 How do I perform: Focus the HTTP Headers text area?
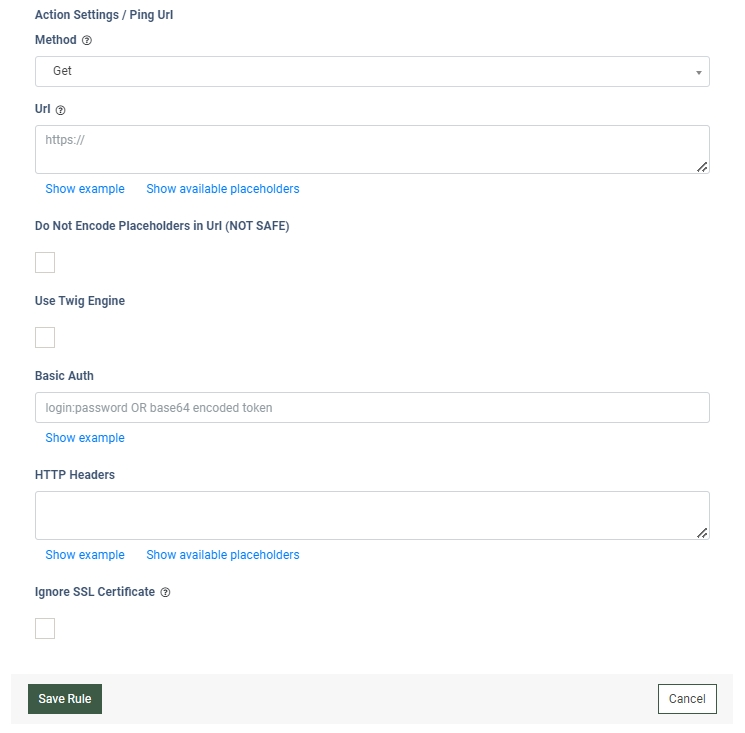(371, 515)
